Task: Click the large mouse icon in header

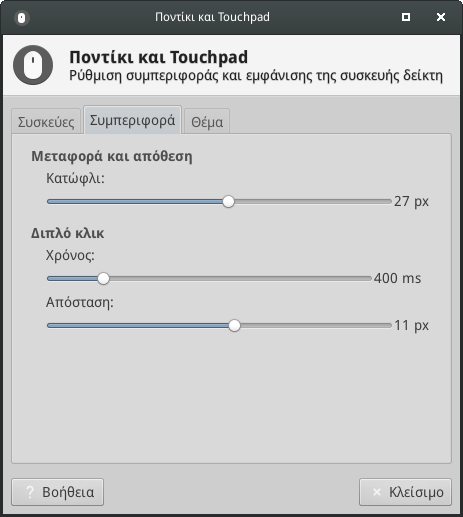Action: coord(33,65)
